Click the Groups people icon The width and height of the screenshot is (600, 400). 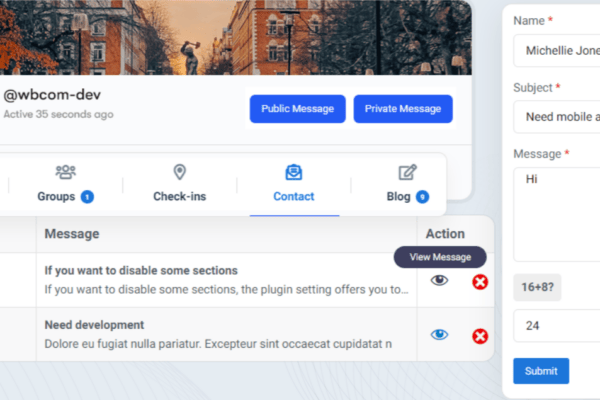[x=65, y=172]
